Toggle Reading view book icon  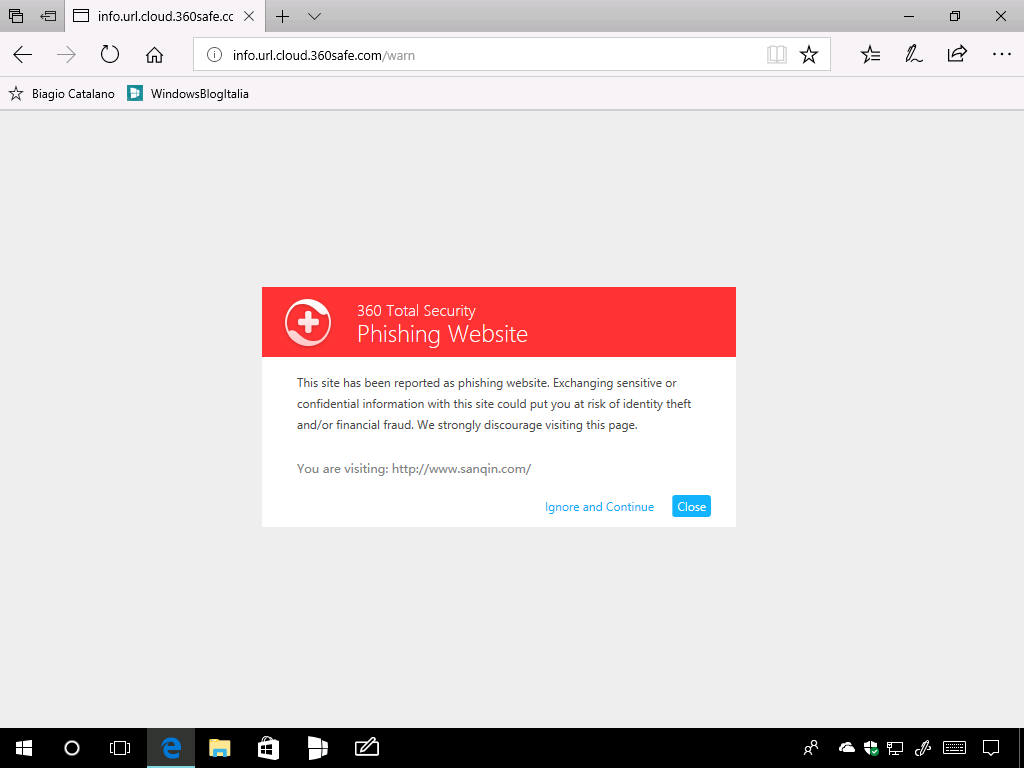(776, 55)
